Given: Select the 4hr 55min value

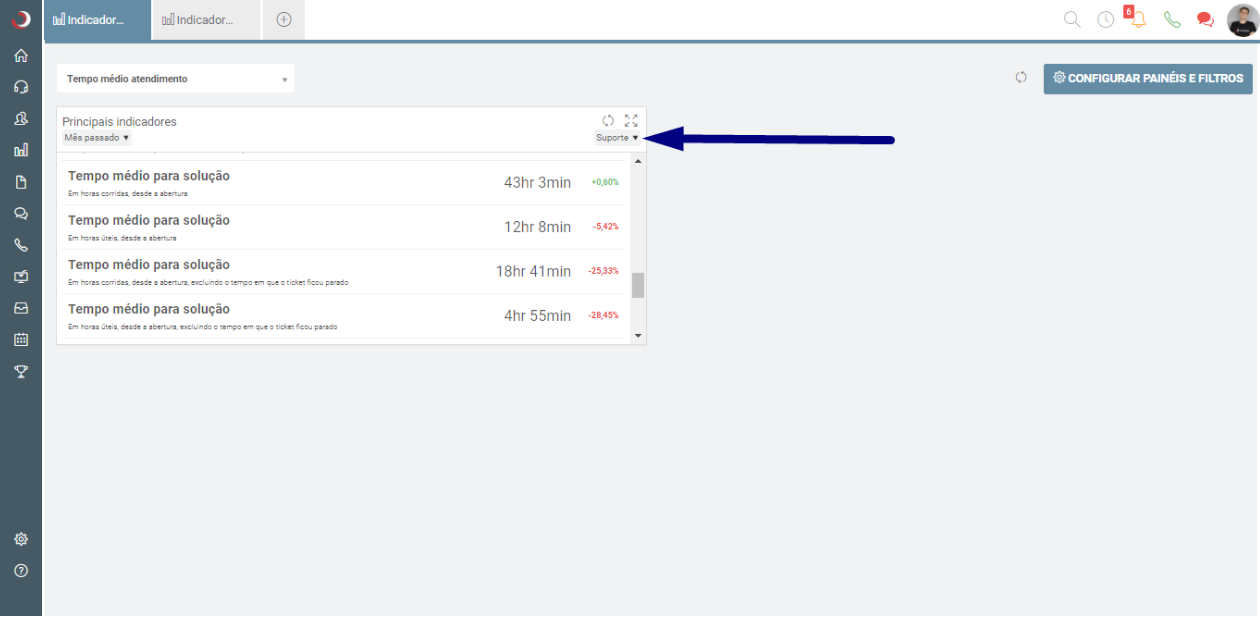Looking at the screenshot, I should click(537, 316).
